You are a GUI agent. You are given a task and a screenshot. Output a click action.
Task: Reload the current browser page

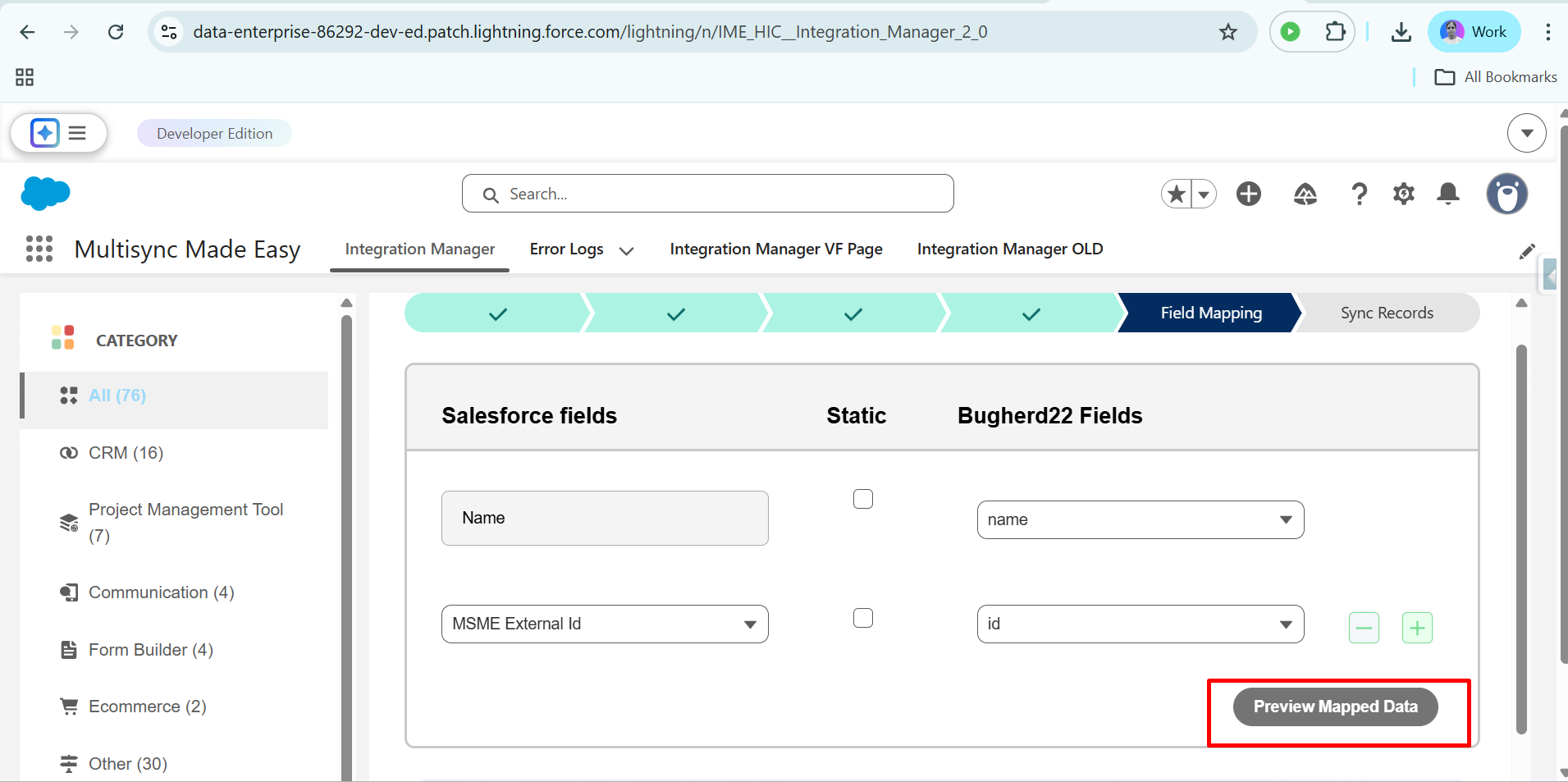tap(116, 32)
